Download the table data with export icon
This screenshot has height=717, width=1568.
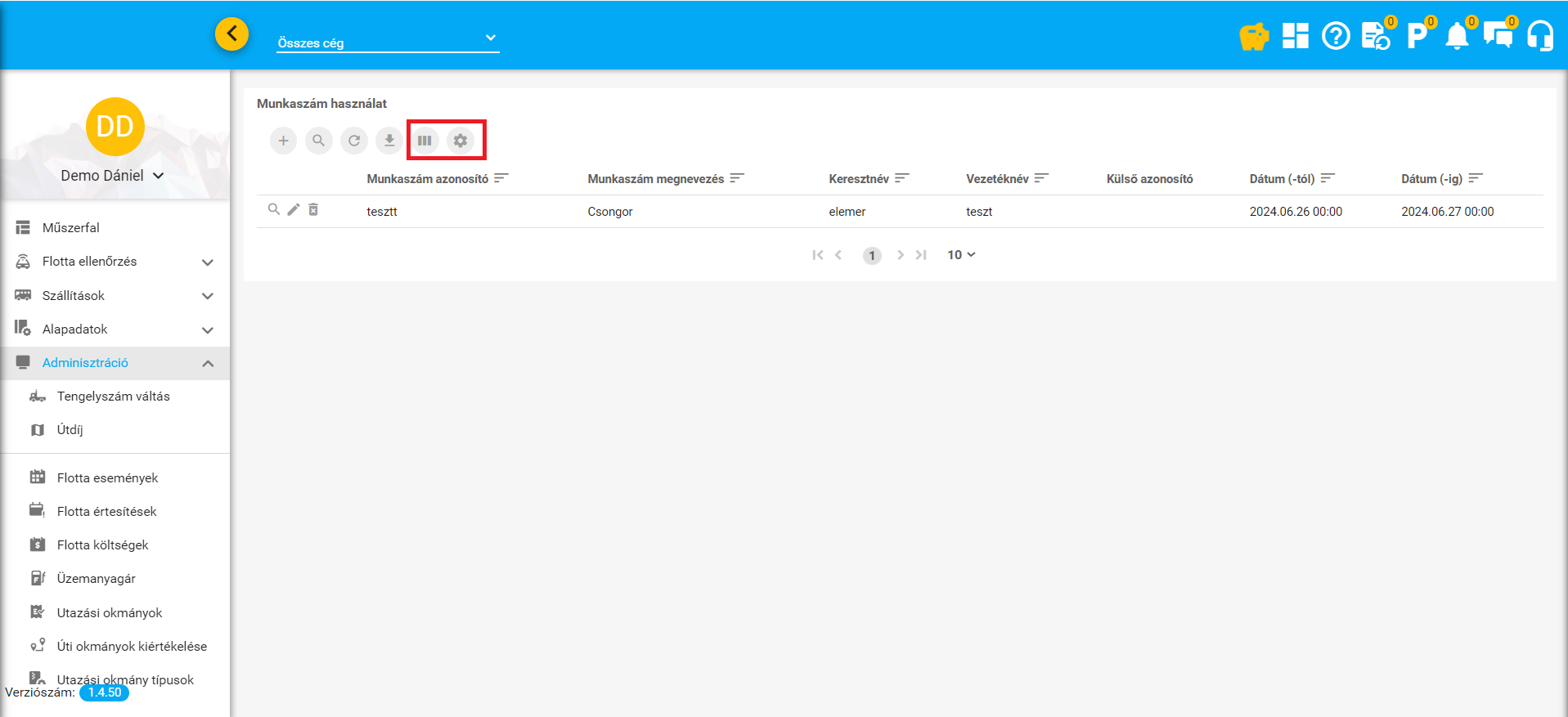pos(389,141)
